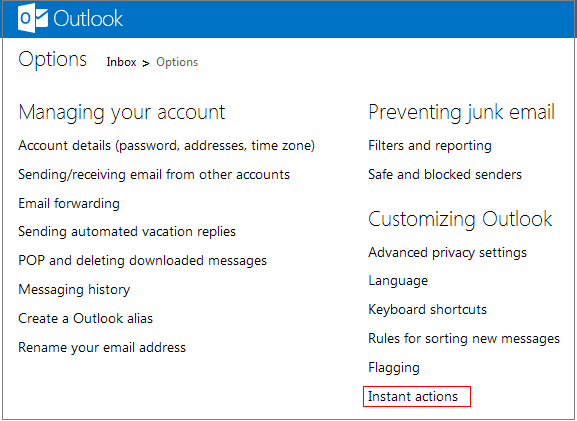The image size is (577, 421).
Task: Open Email forwarding settings
Action: tap(69, 204)
